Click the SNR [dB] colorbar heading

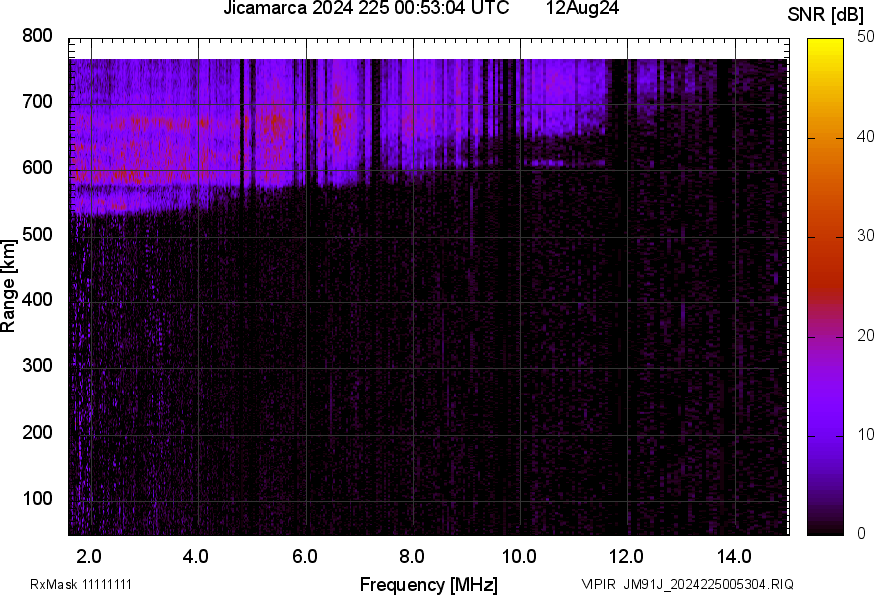click(x=825, y=15)
